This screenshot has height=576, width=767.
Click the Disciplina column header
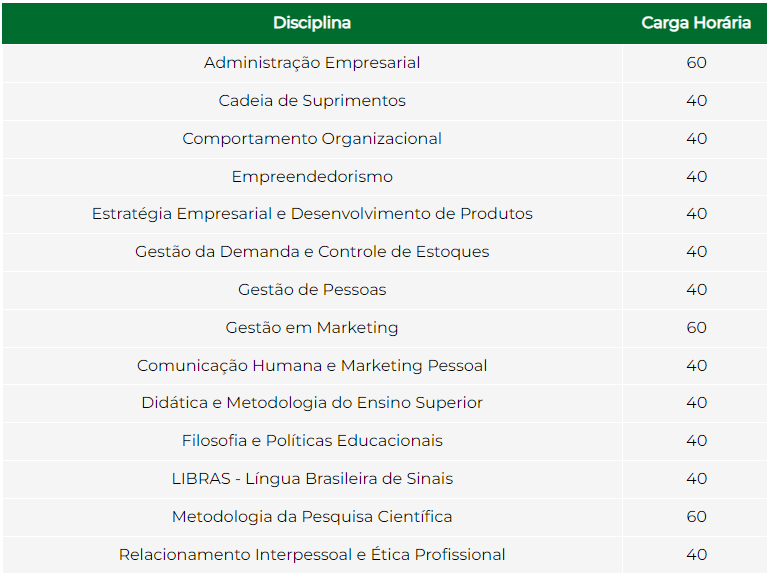[312, 23]
